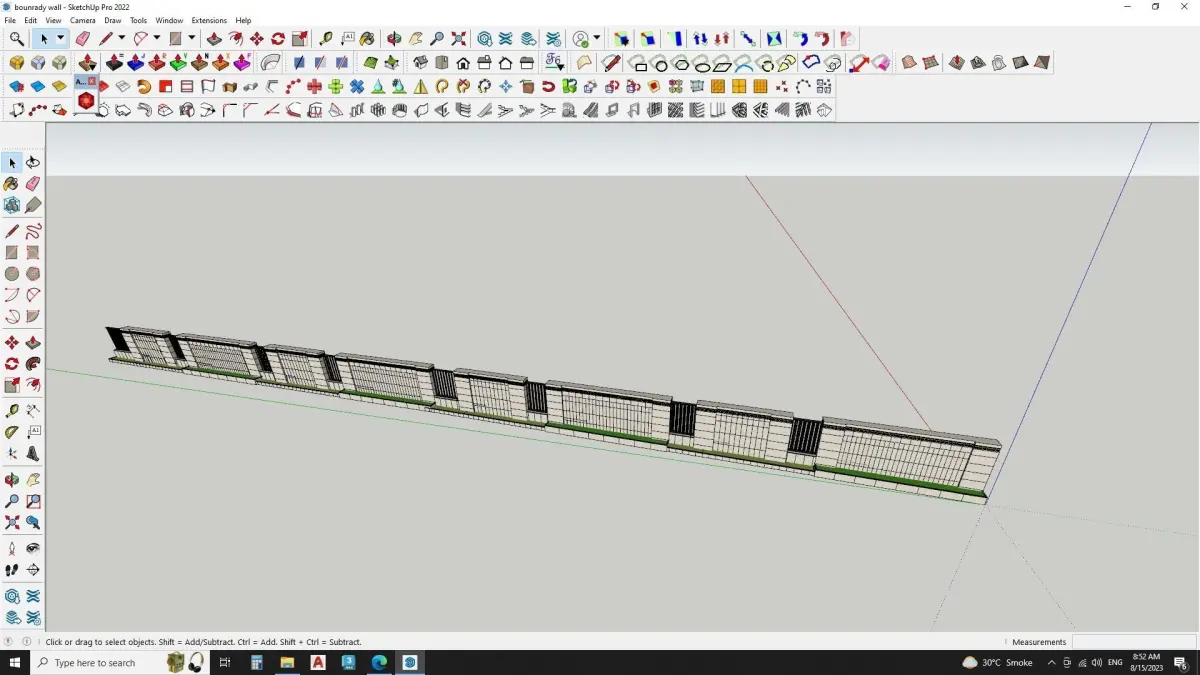Open the Windows Start menu
This screenshot has width=1200, height=675.
15,662
